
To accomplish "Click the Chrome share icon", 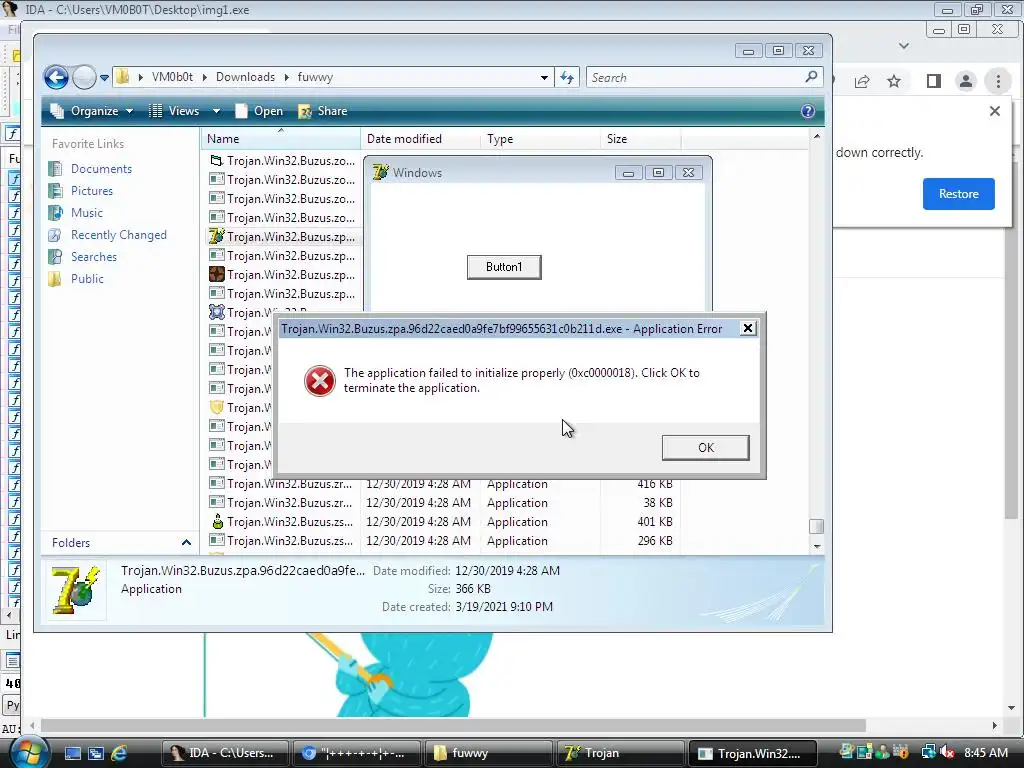I will tap(862, 81).
